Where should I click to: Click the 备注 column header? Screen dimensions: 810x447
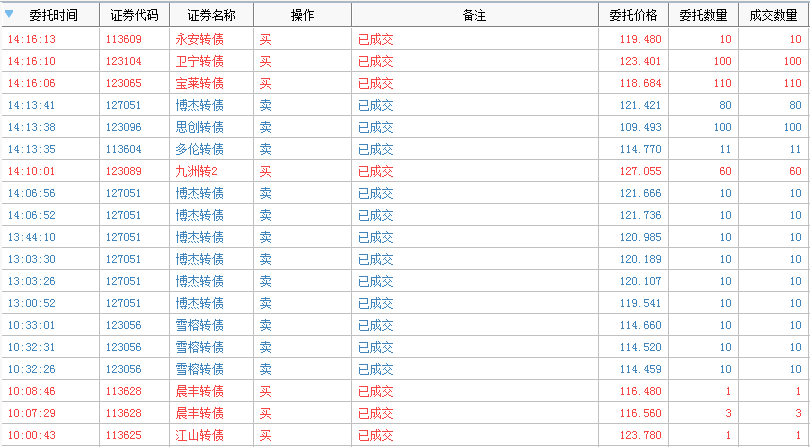tap(475, 15)
